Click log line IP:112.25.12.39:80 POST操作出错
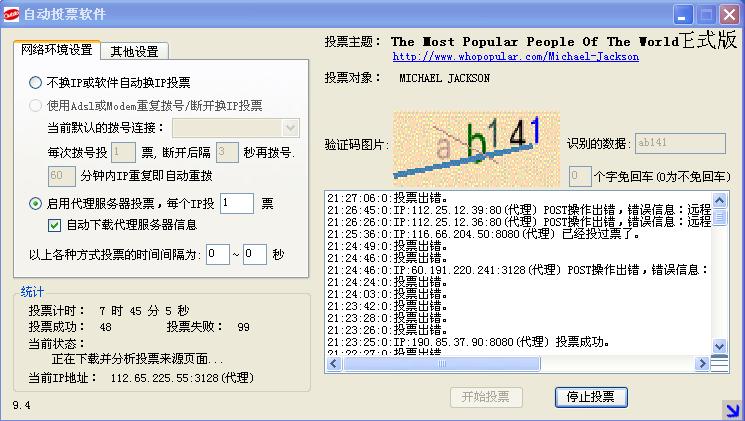The width and height of the screenshot is (745, 421). click(x=519, y=210)
